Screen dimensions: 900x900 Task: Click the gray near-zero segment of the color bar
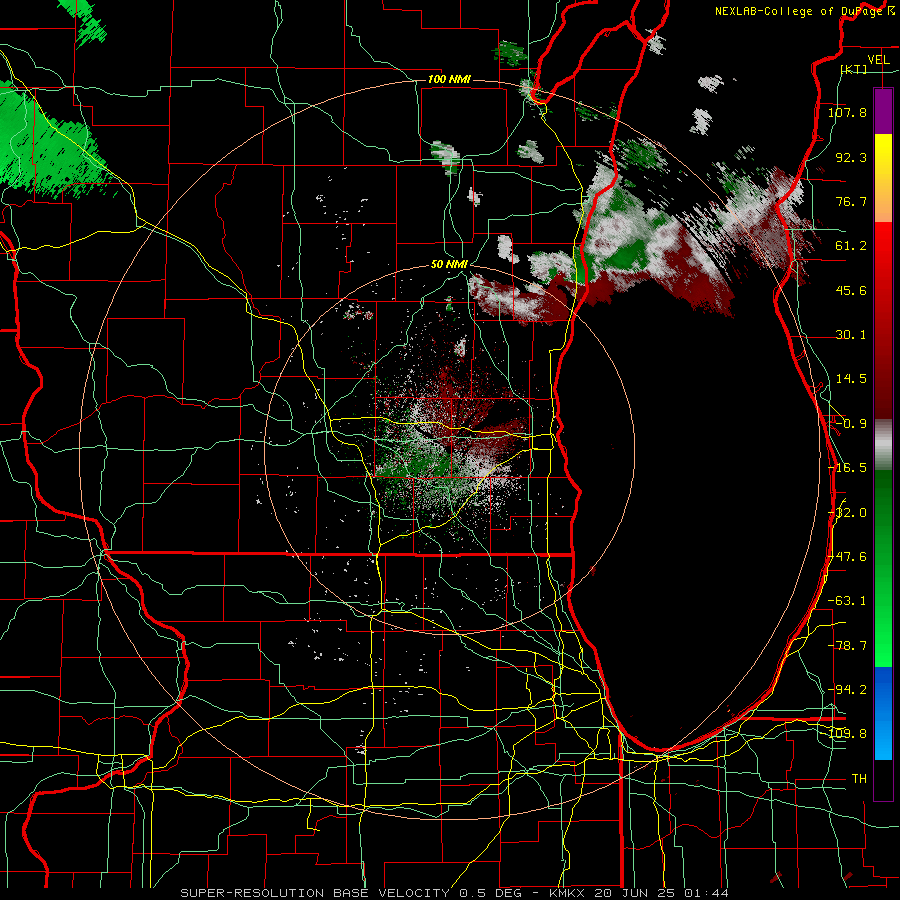point(883,445)
